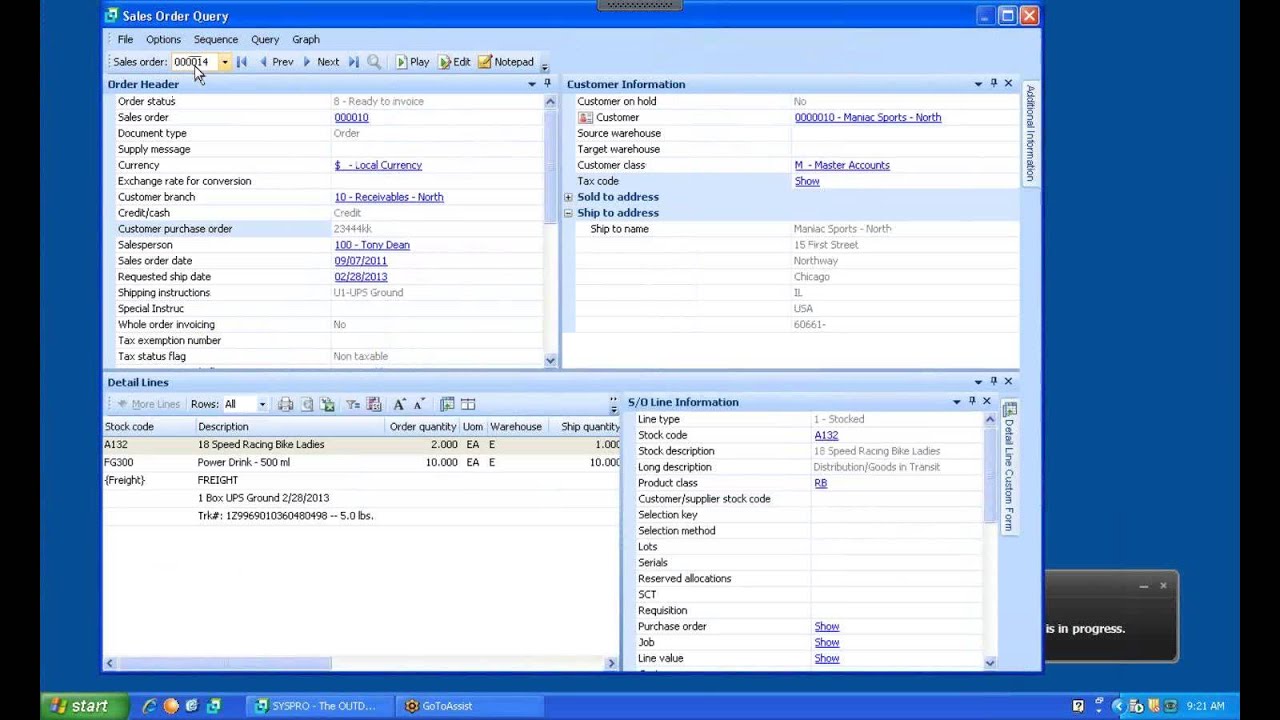Open the Detail Line Custom Form side tab

1010,465
